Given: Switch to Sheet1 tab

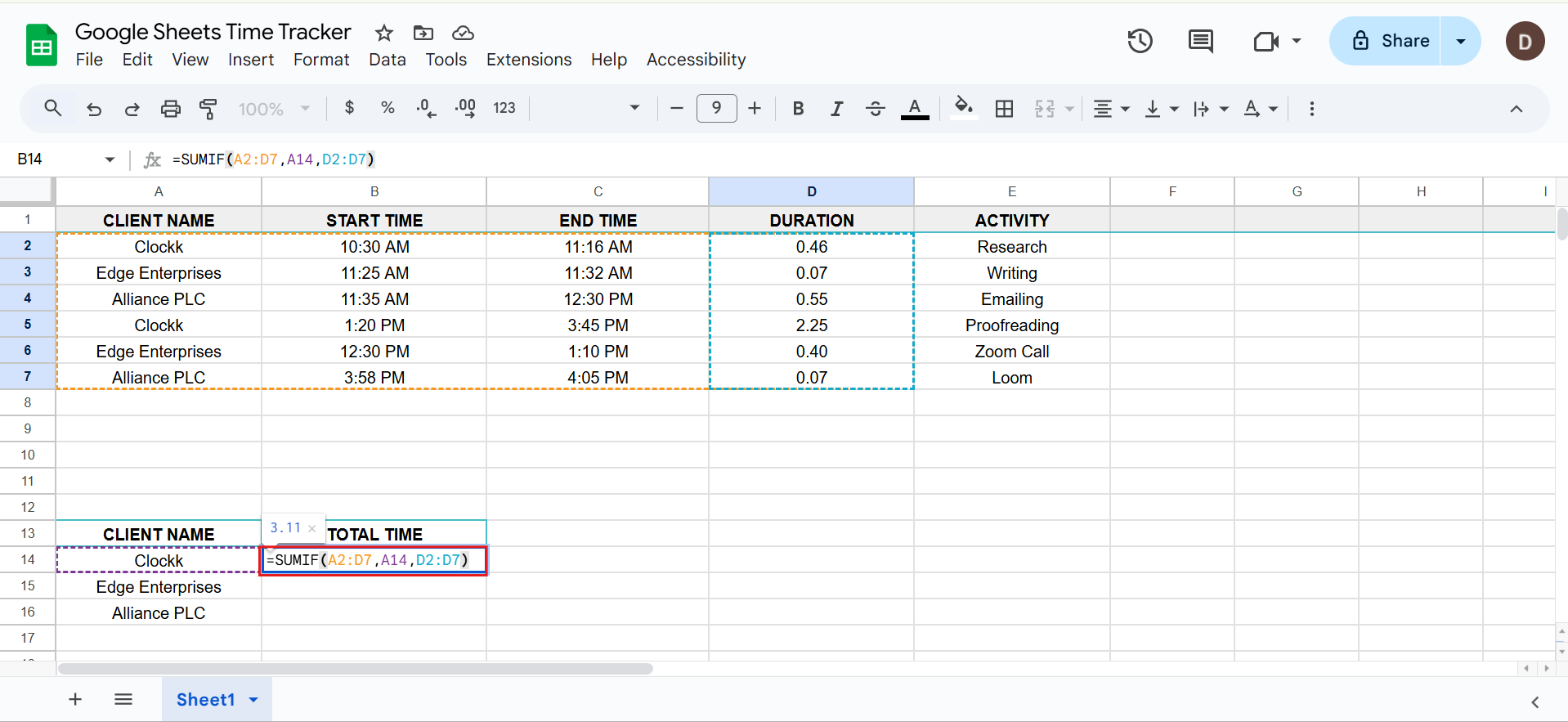Looking at the screenshot, I should point(205,700).
